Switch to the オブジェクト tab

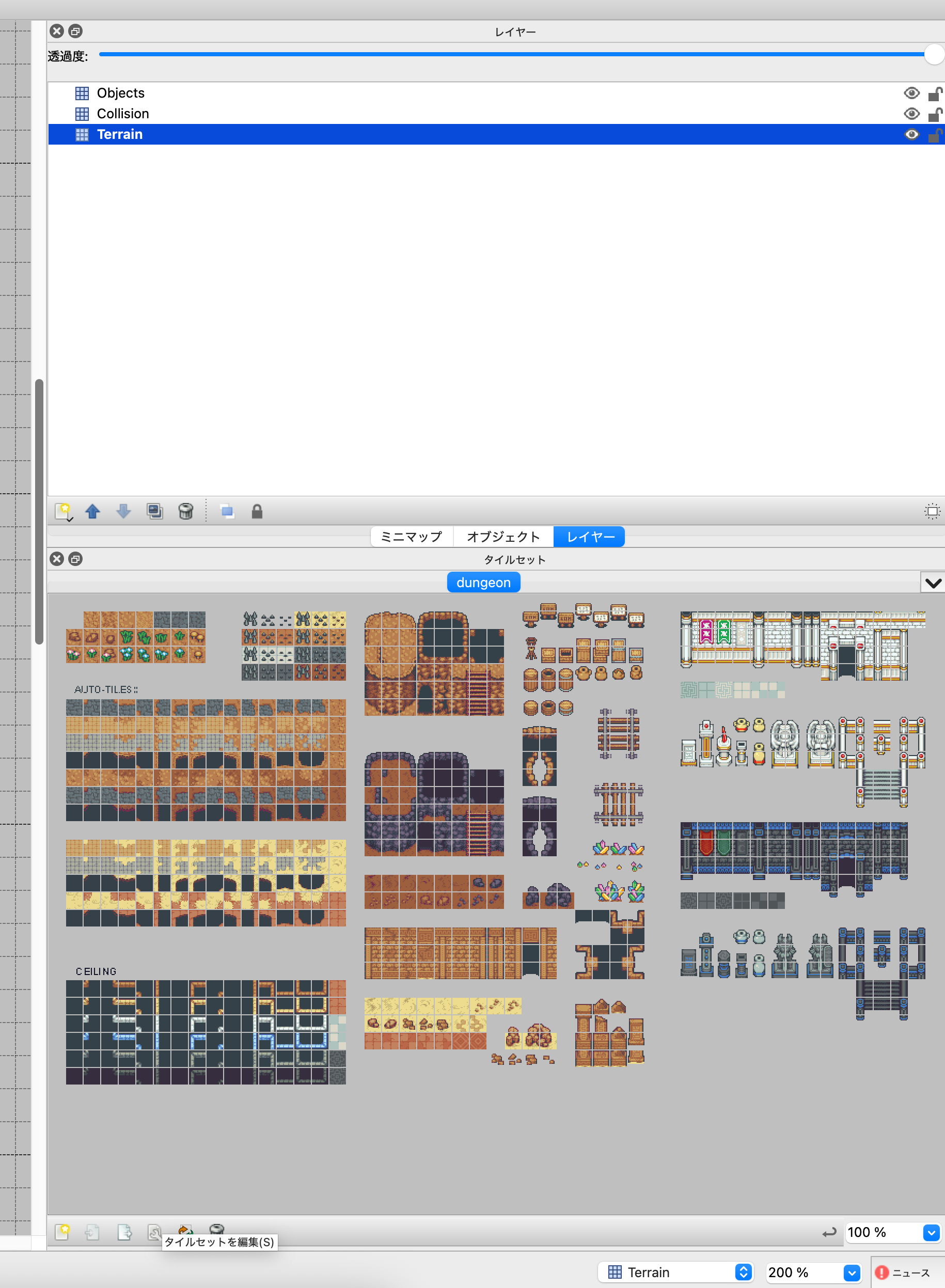click(x=503, y=537)
